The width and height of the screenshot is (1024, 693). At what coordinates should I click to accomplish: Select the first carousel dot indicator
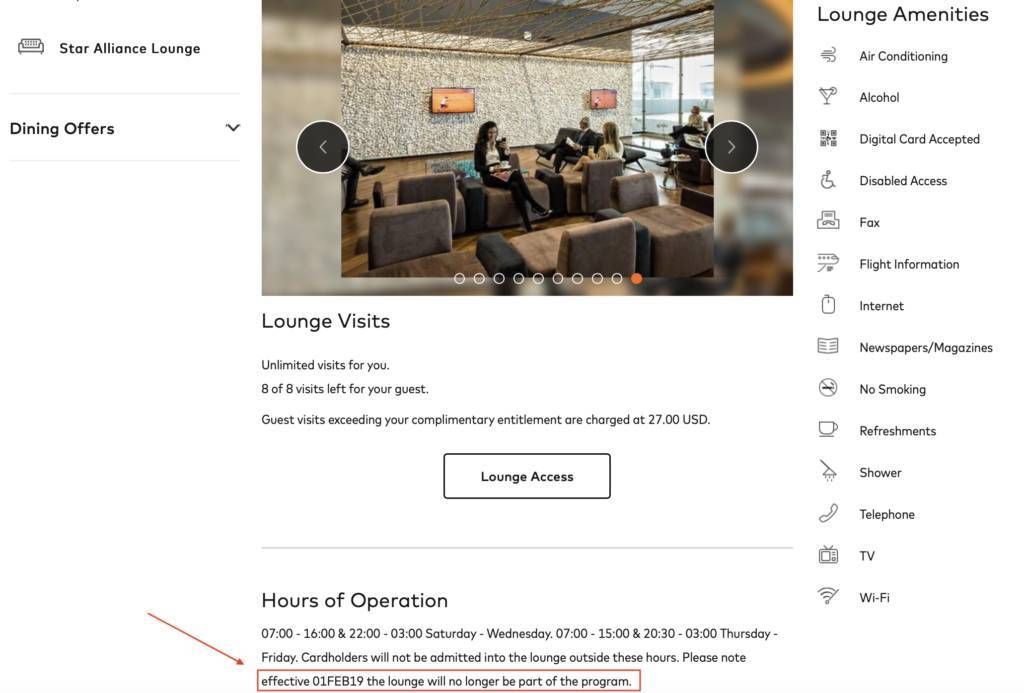tap(460, 278)
